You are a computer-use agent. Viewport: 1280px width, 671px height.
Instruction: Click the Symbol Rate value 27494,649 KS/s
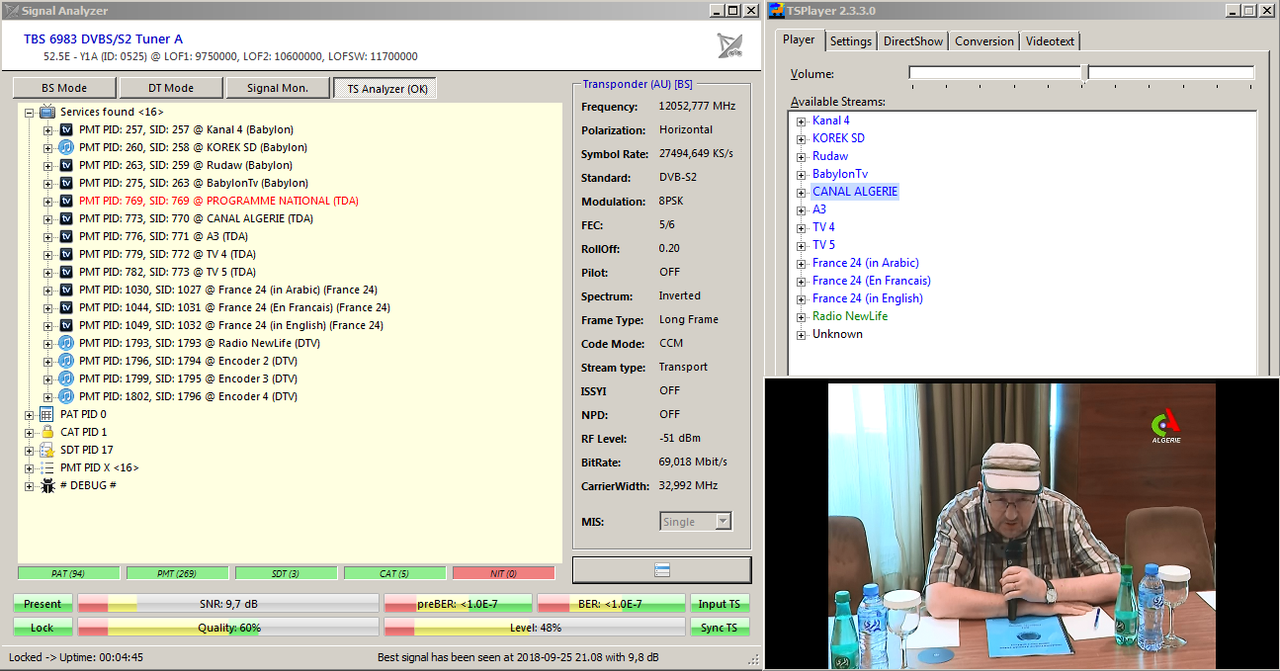tap(696, 154)
